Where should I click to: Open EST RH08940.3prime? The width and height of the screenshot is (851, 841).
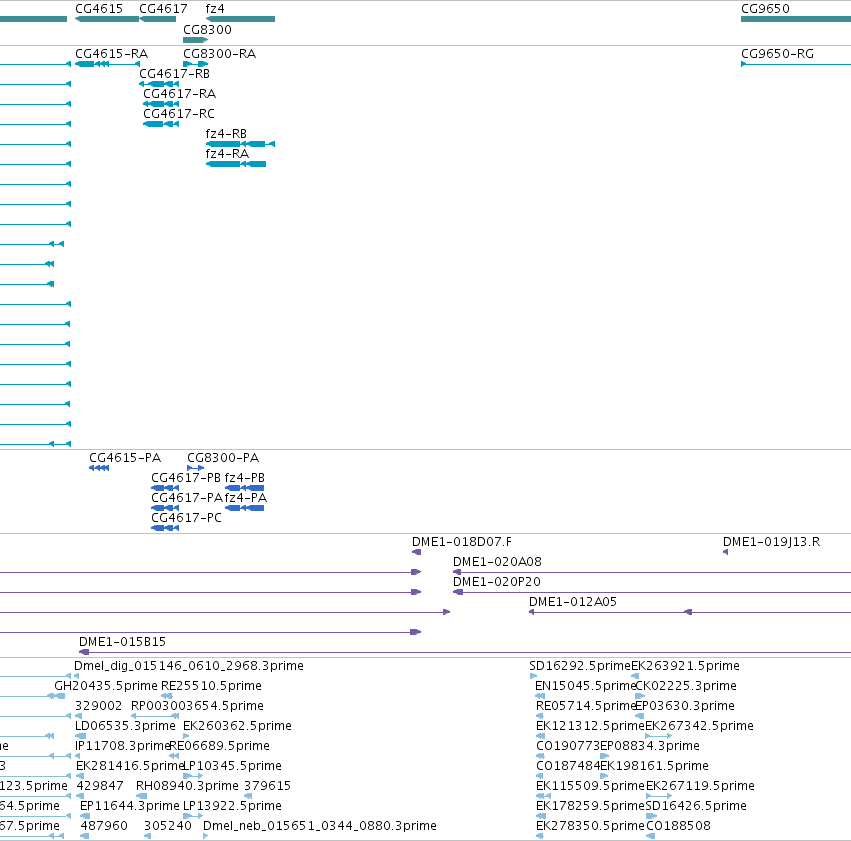pyautogui.click(x=187, y=786)
